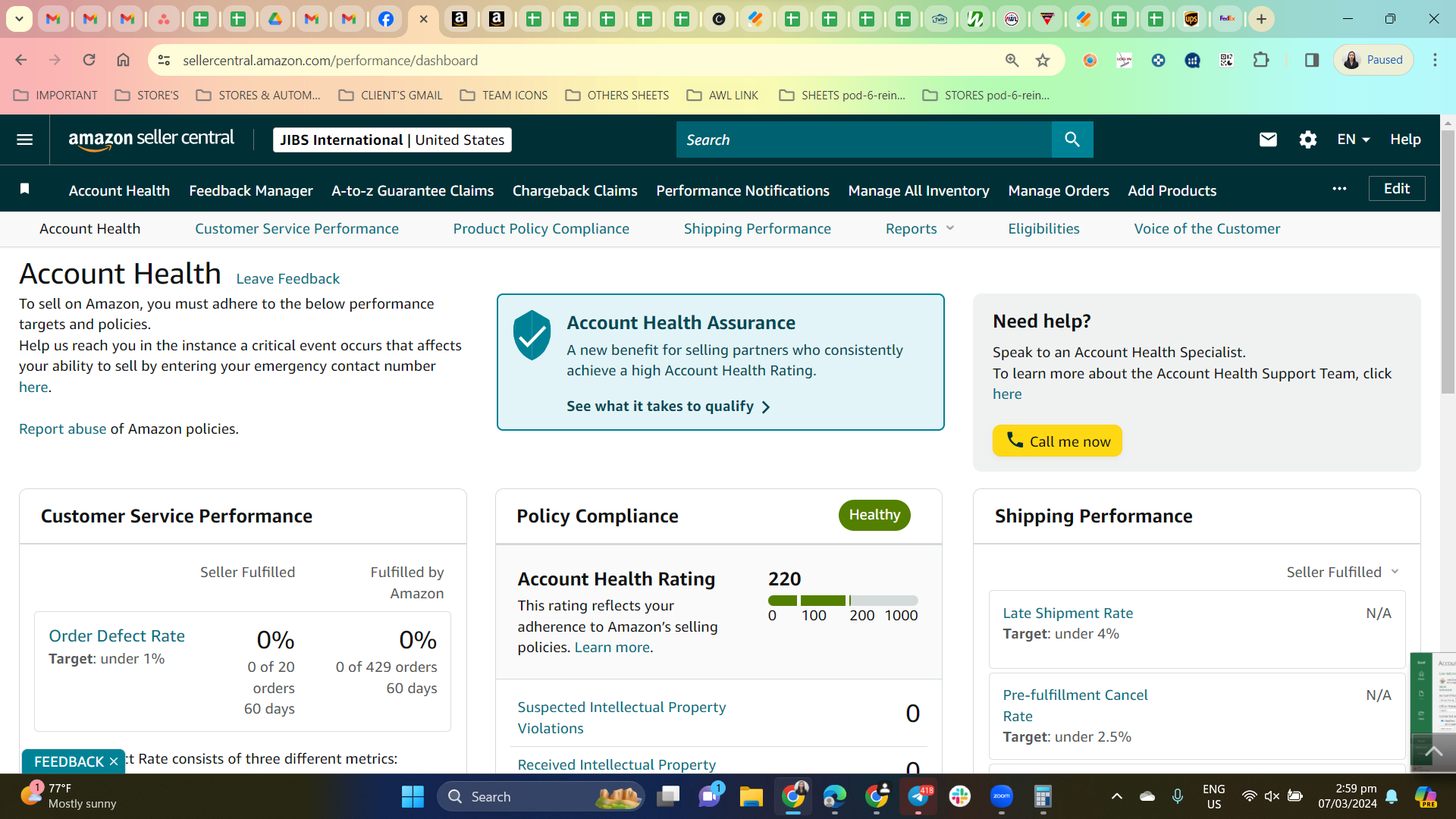Show hidden icons in the system tray
The height and width of the screenshot is (819, 1456).
1116,796
